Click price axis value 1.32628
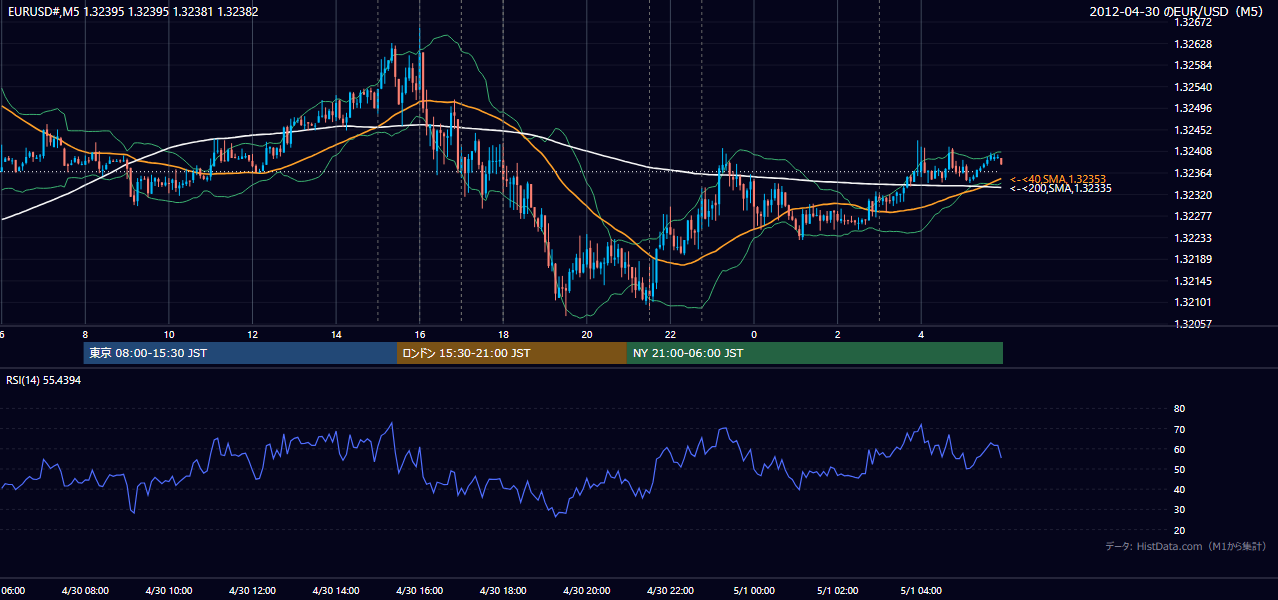Screen dimensions: 1278x600 point(1192,44)
